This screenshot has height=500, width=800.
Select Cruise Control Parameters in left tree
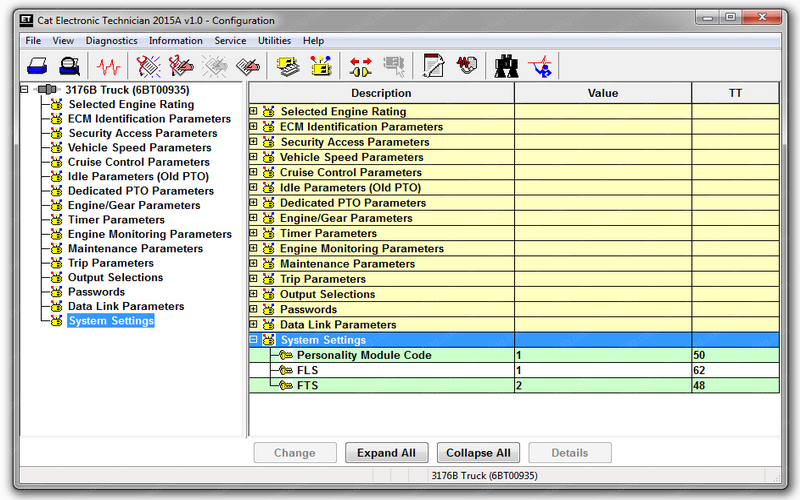tap(138, 162)
